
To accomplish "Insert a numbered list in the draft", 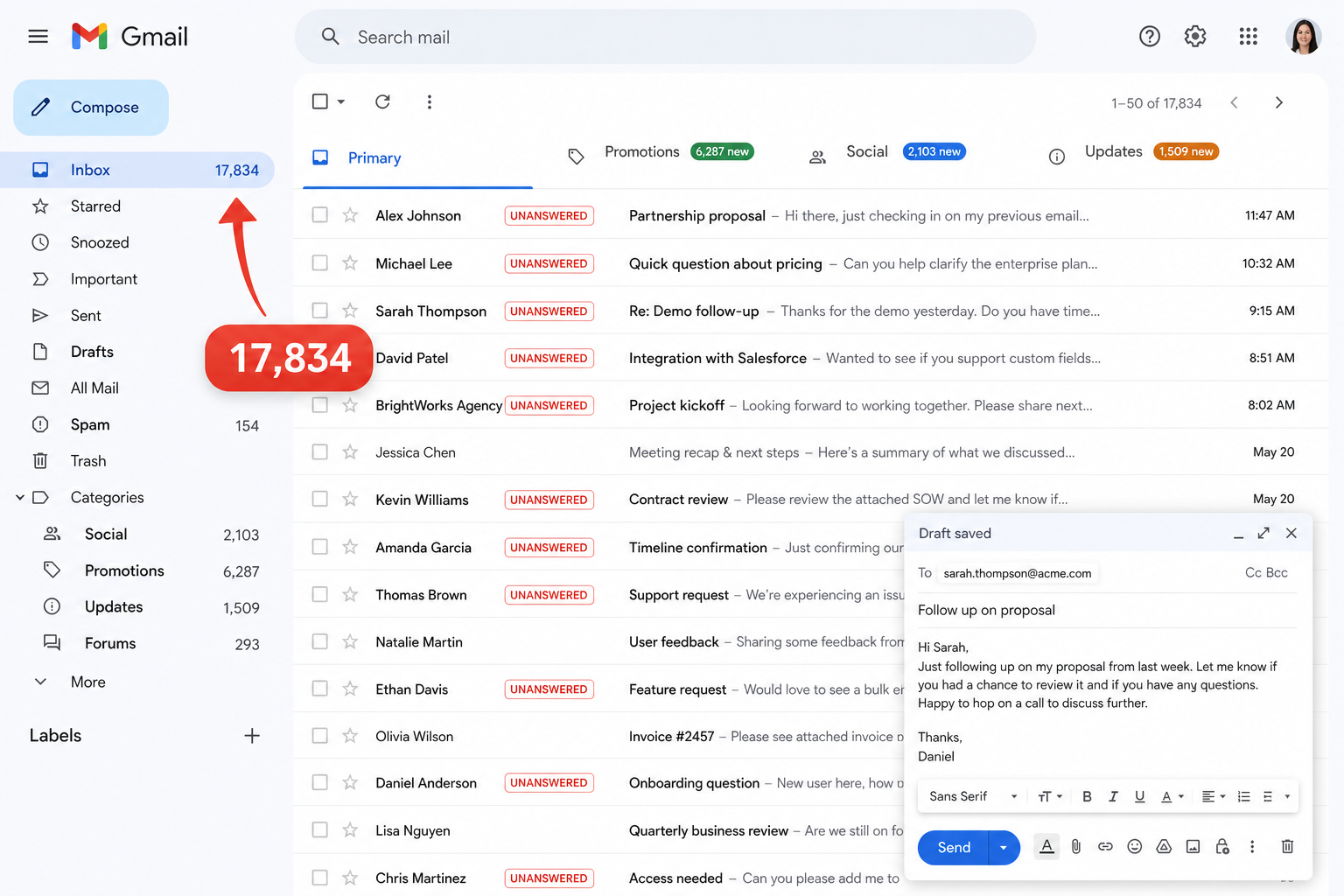I will [1243, 796].
